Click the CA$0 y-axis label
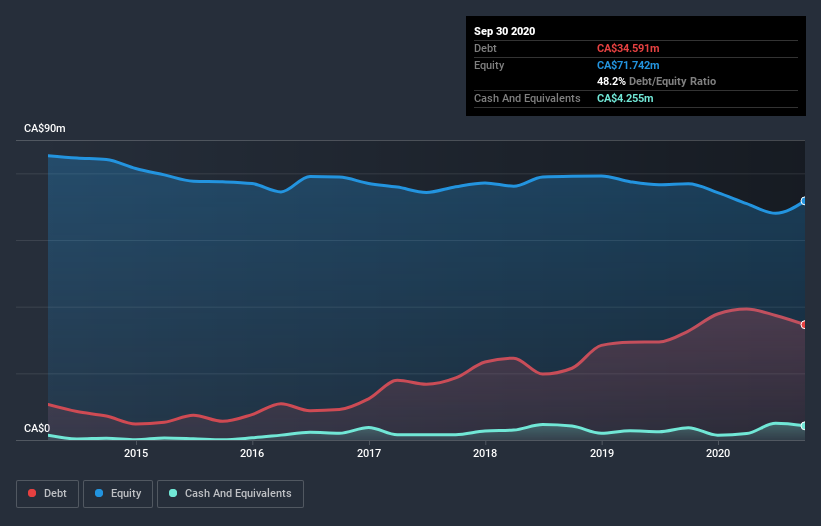The image size is (821, 526). coord(37,429)
